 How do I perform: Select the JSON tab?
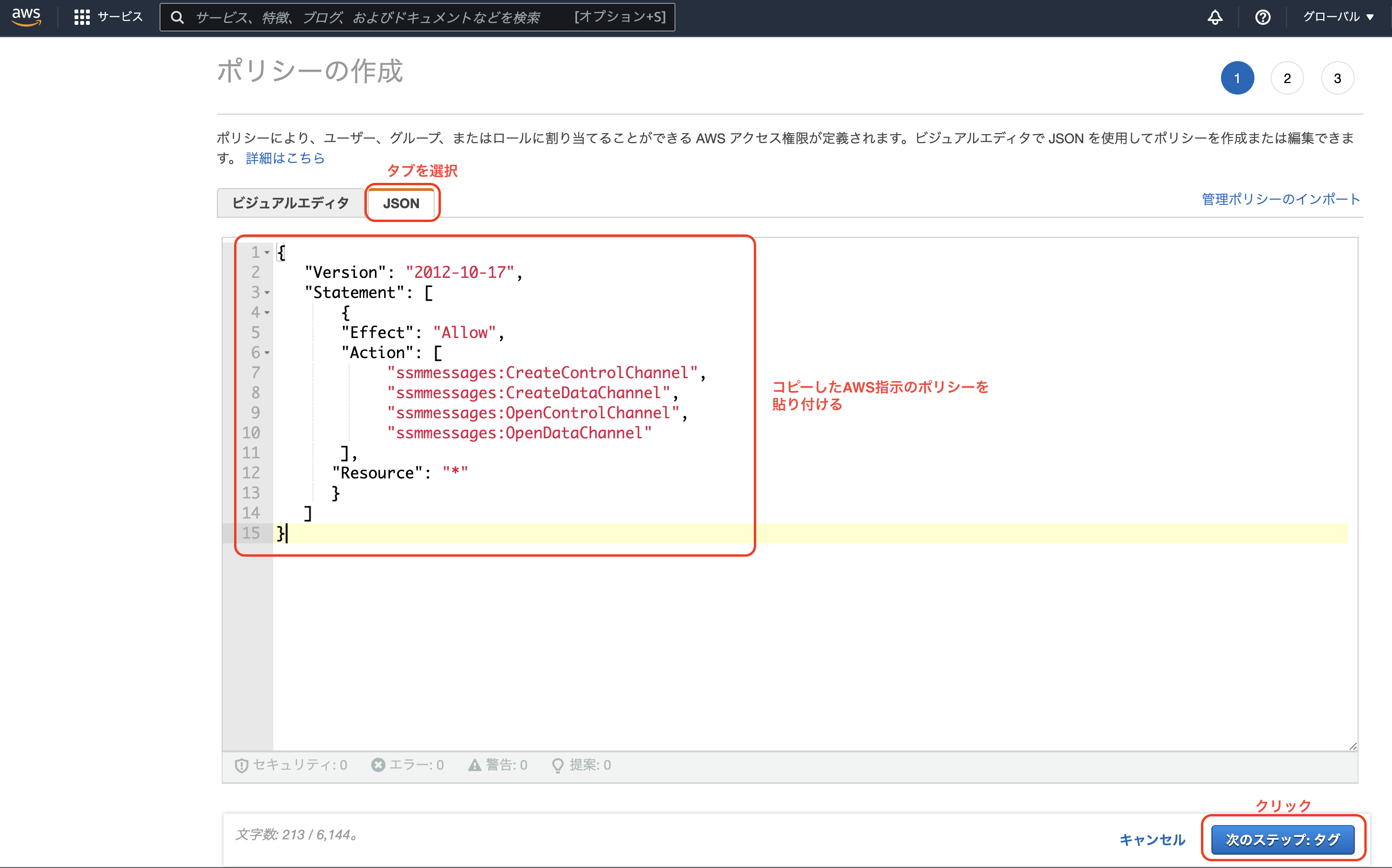pos(401,202)
